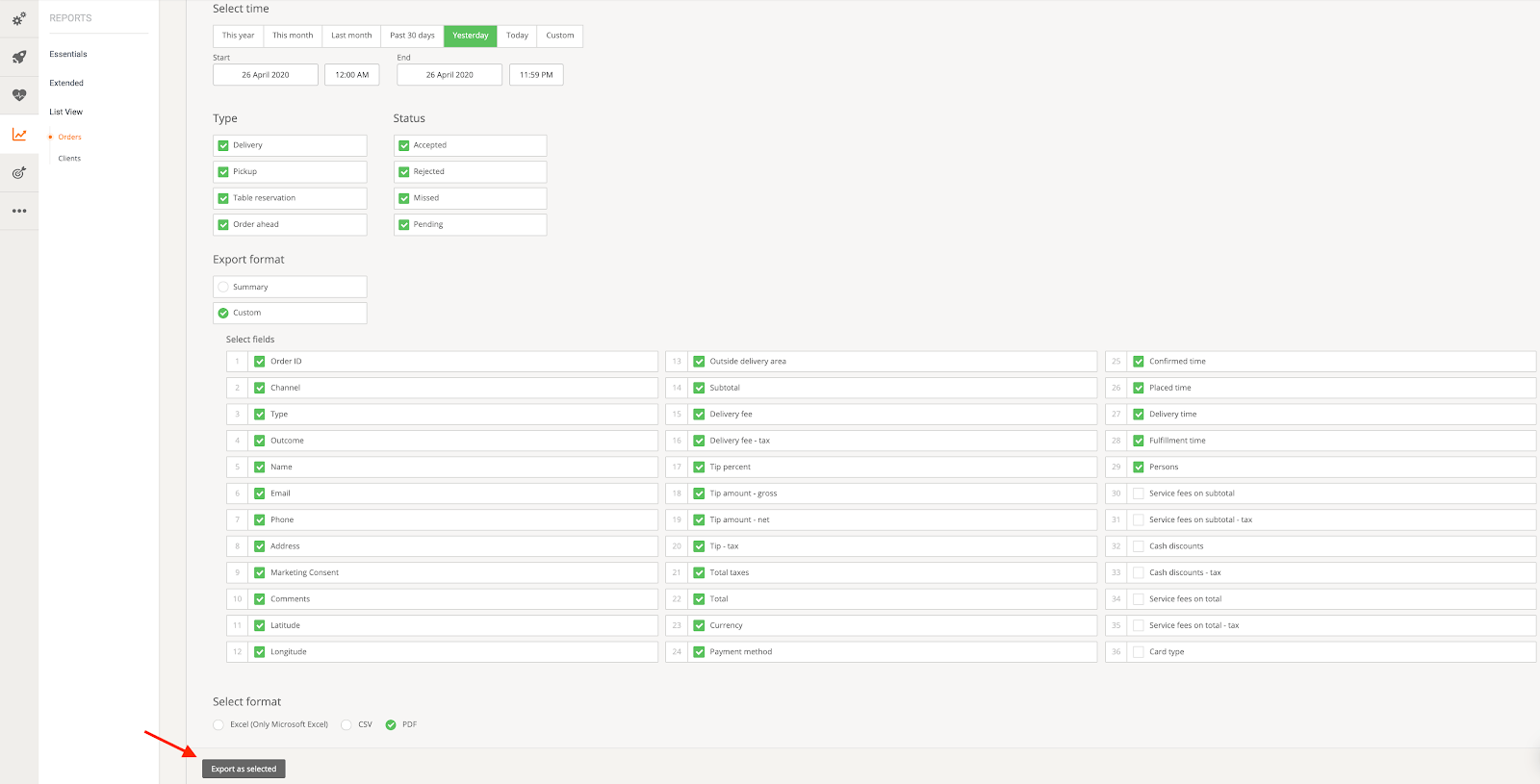Screen dimensions: 1540x784
Task: Toggle Marketing Consent field
Action: 260,572
